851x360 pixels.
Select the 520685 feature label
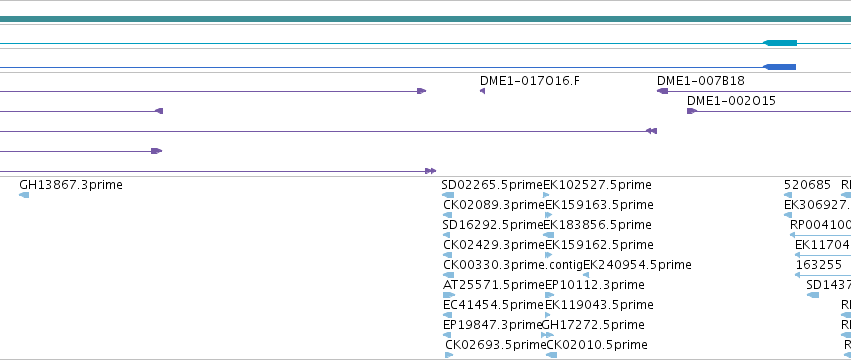[x=808, y=185]
